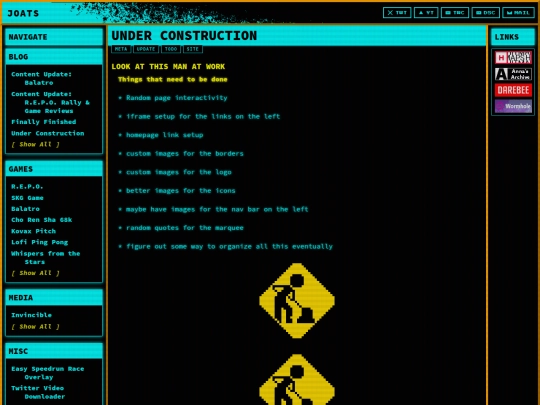Open Easy Speedrun Race Overlay page
The image size is (540, 405).
(48, 373)
